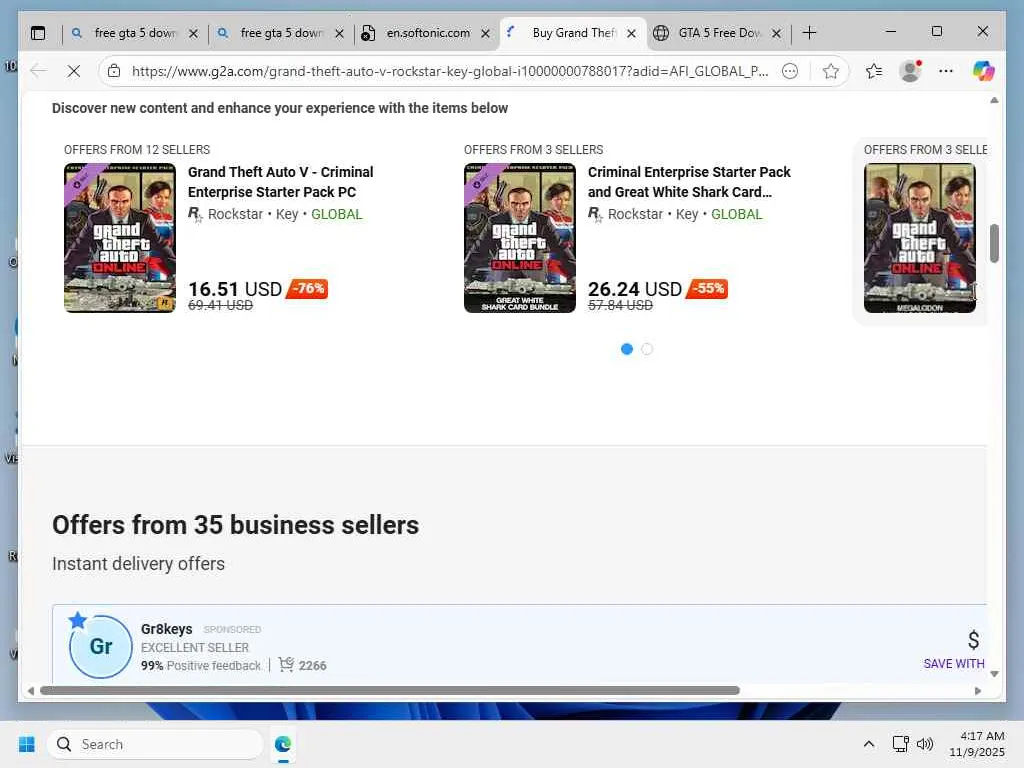
Task: Select the Buy Grand Theft tab
Action: coord(573,33)
